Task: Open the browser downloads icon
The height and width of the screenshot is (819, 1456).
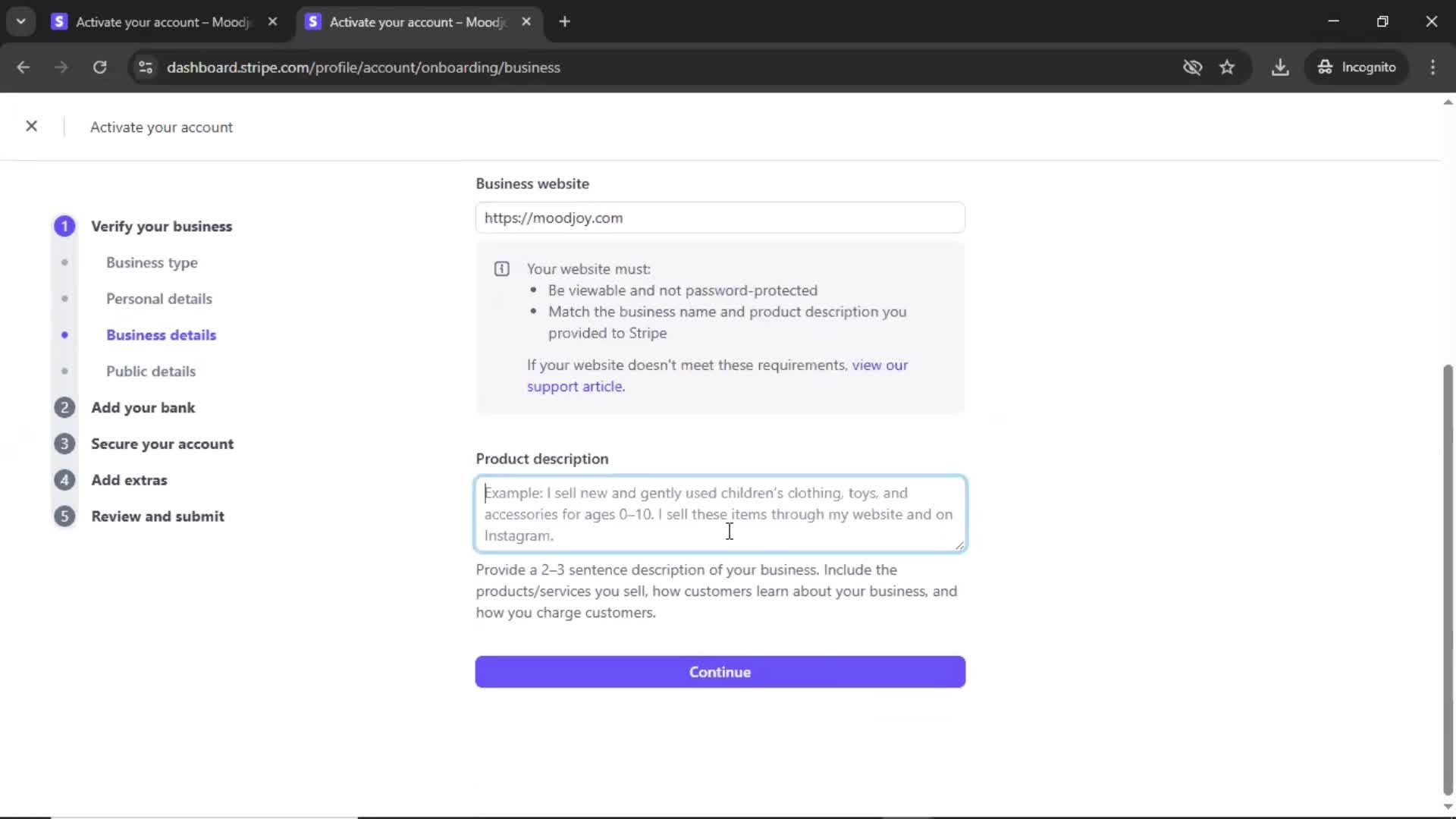Action: tap(1280, 67)
